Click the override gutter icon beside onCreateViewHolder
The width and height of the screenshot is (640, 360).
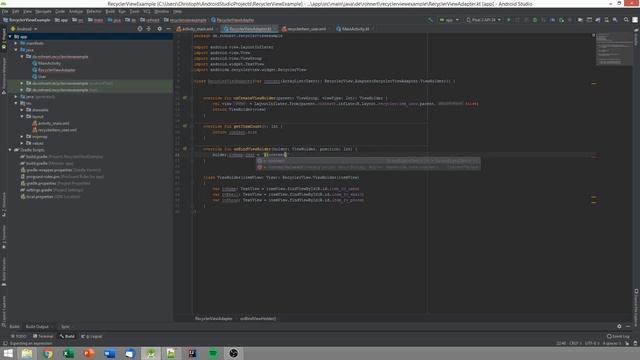tap(185, 98)
